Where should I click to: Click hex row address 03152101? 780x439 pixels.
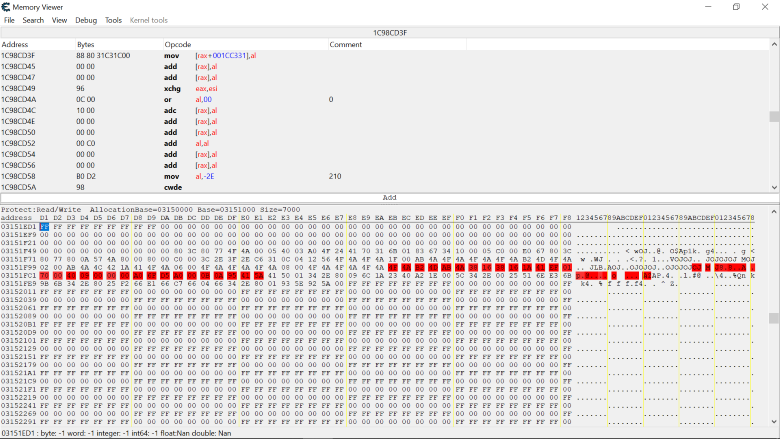coord(18,341)
